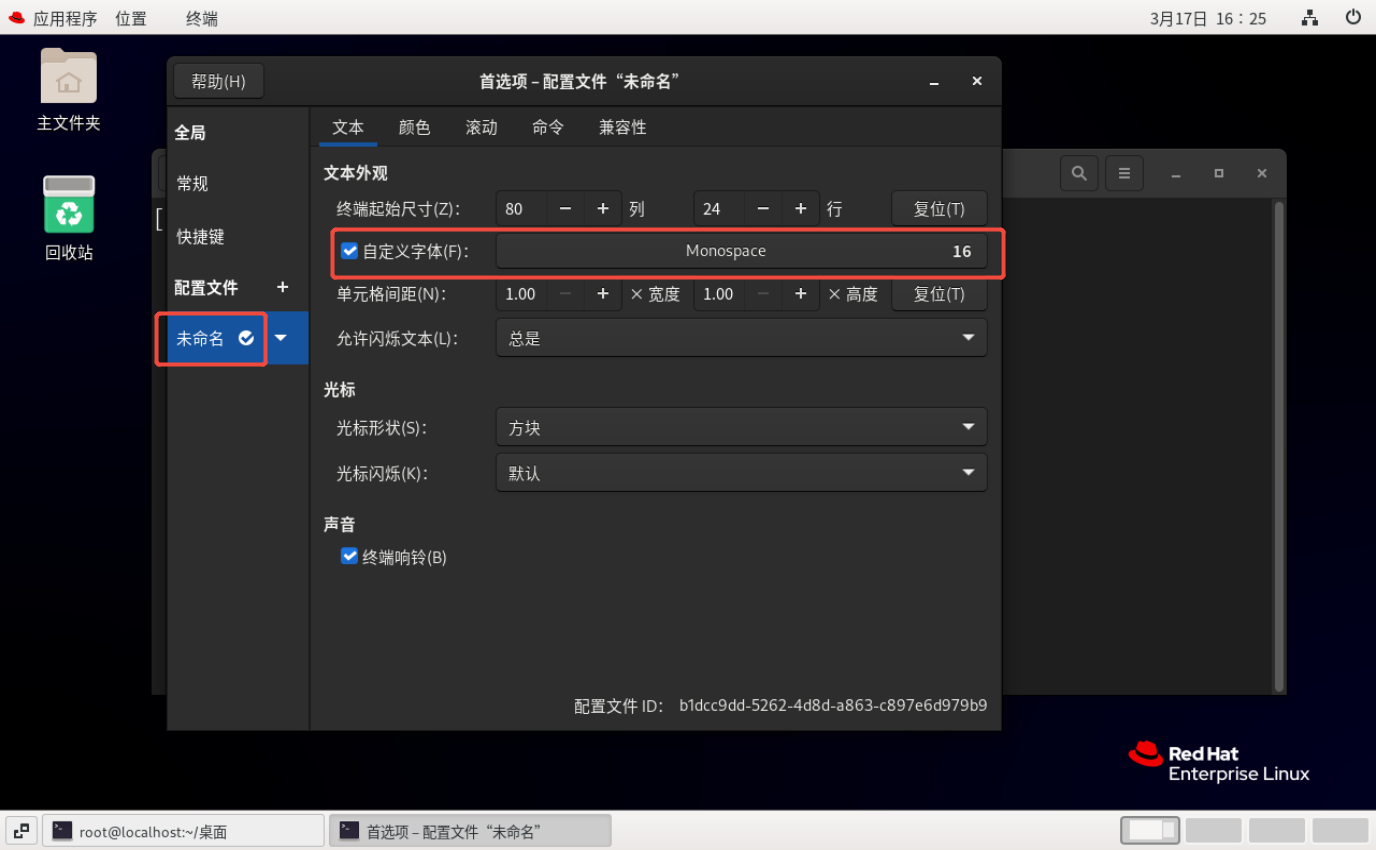
Task: Click the 帮助(H) button
Action: pos(218,81)
